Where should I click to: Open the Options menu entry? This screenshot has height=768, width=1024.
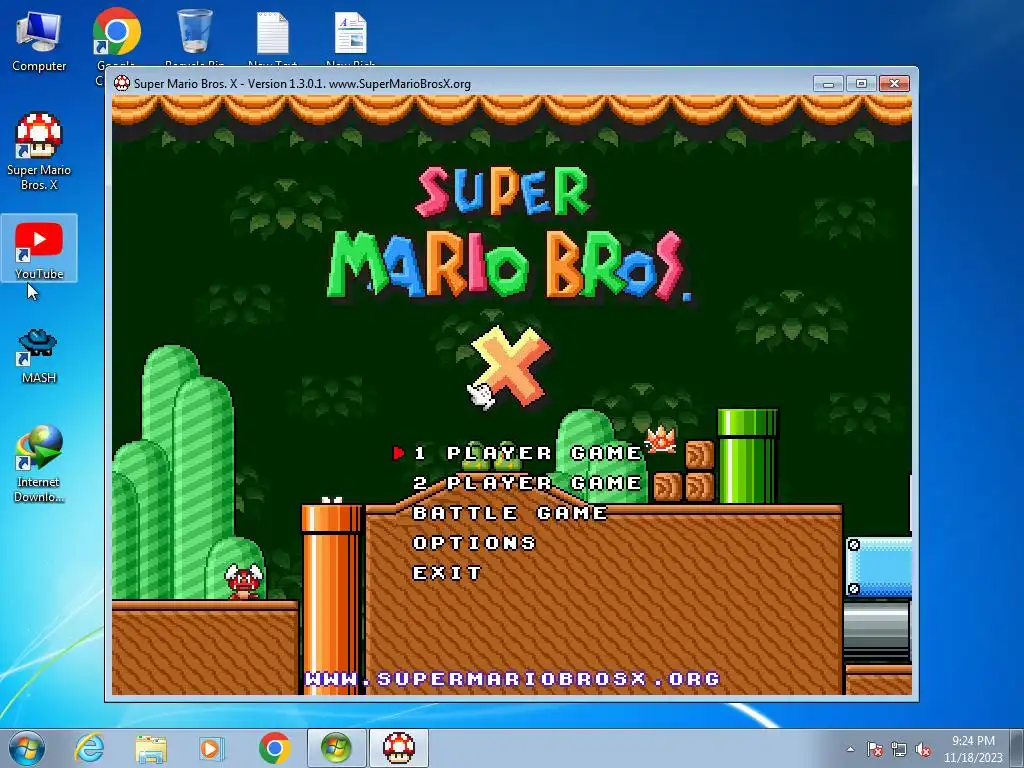[x=474, y=543]
